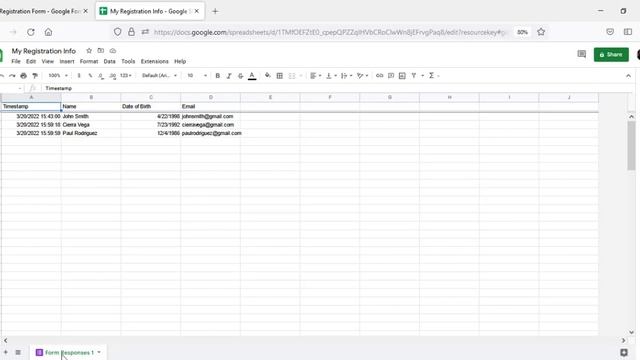This screenshot has height=360, width=640.
Task: Select the cierravega@gmail.com cell
Action: pos(210,125)
